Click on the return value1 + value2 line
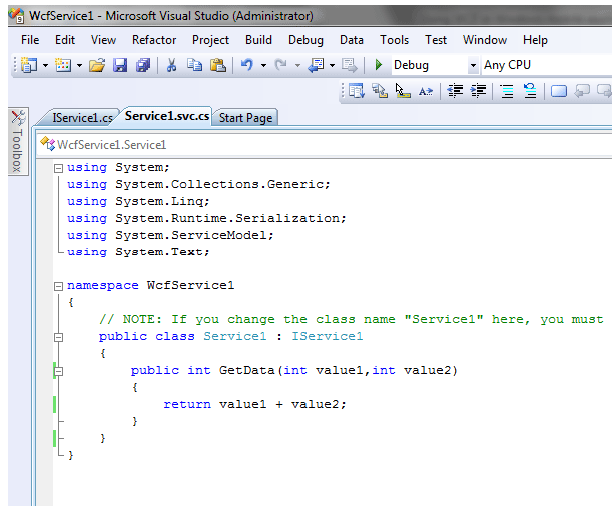The image size is (612, 506). [x=254, y=404]
